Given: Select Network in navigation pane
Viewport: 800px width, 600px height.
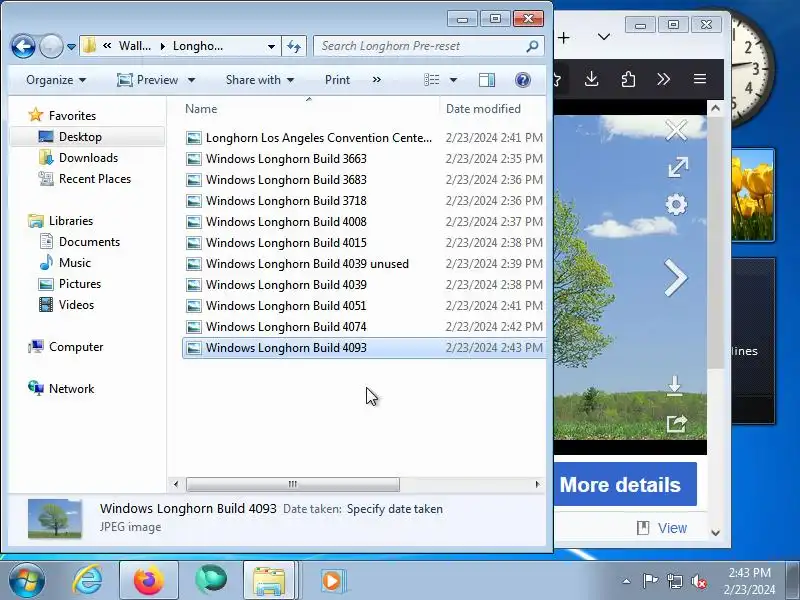Looking at the screenshot, I should coord(71,389).
